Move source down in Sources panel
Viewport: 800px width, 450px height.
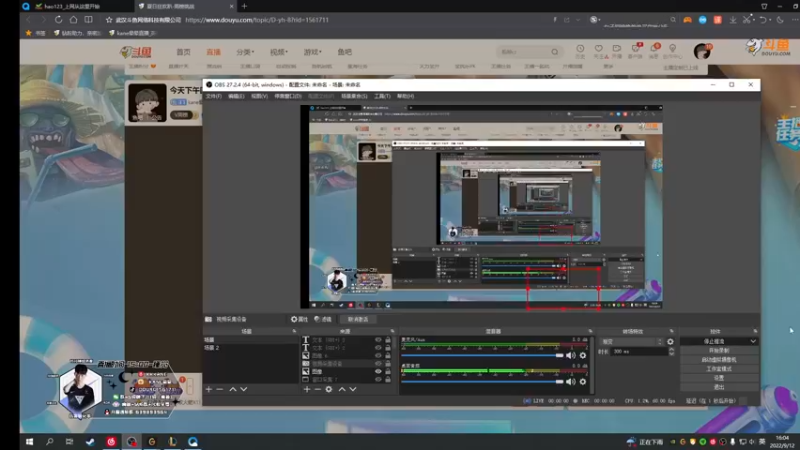(x=353, y=389)
